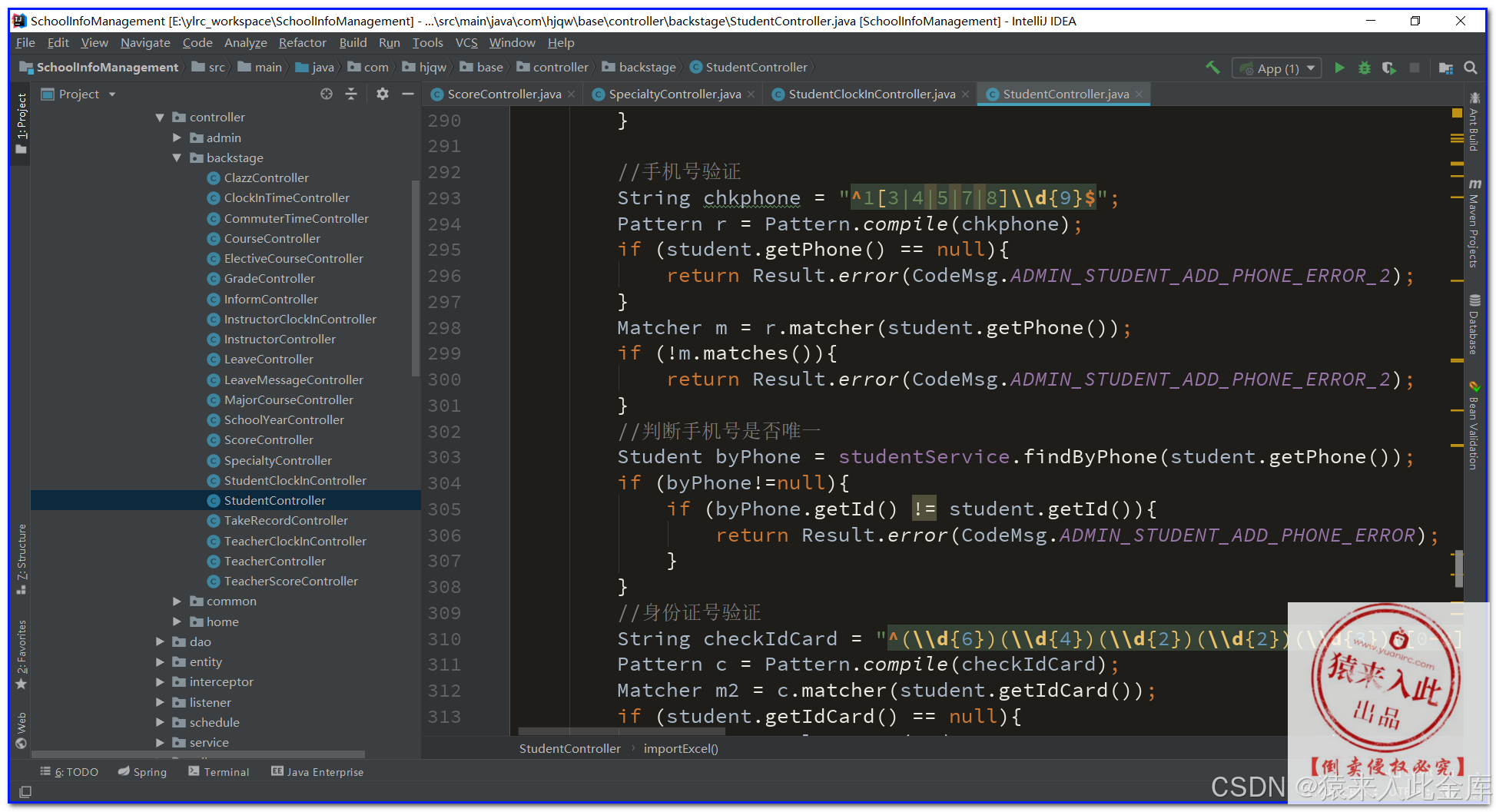Screen dimensions: 1496x812
Task: Click importExcel() in editor breadcrumb
Action: pos(681,748)
